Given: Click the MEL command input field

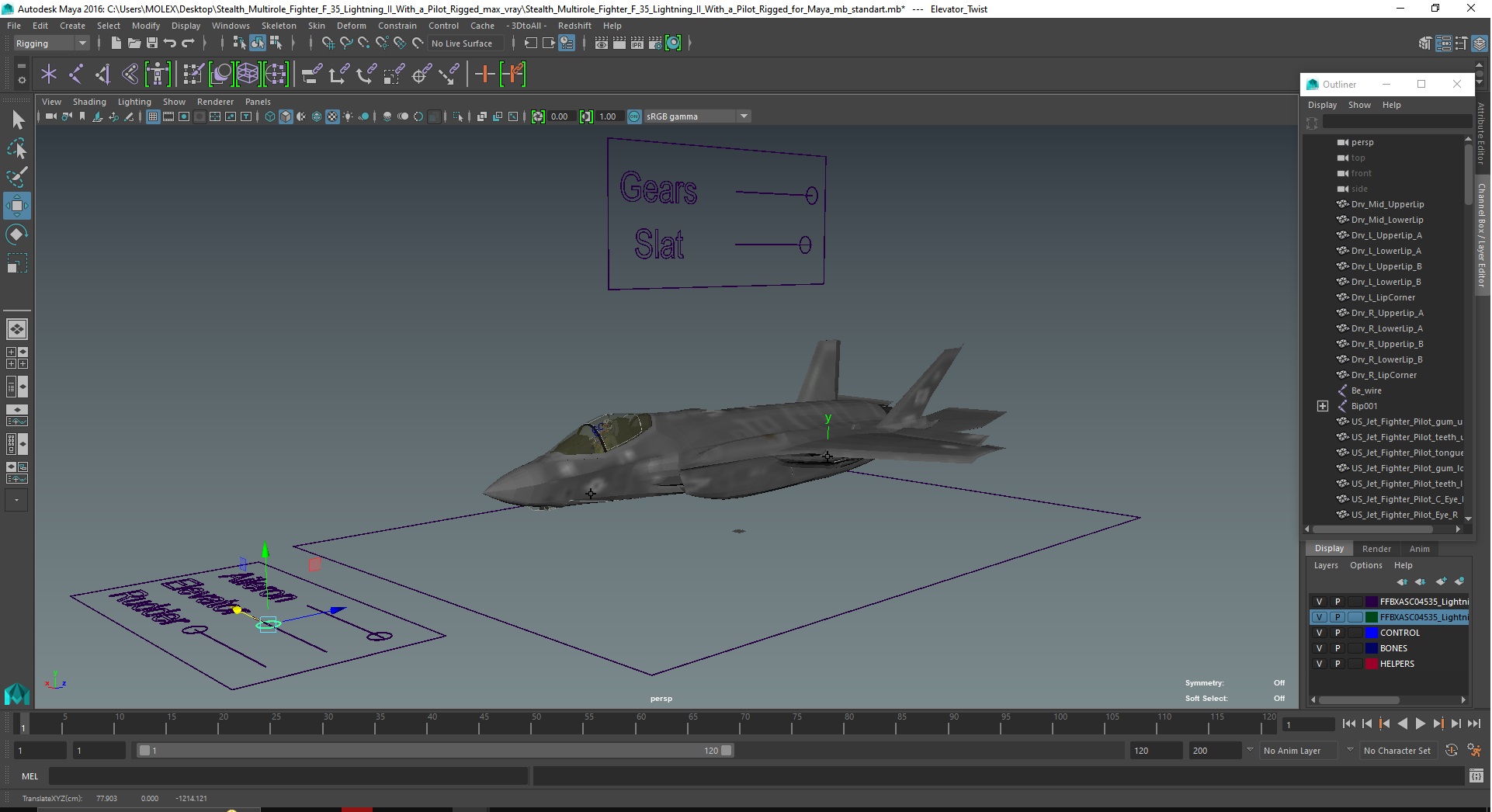Looking at the screenshot, I should click(288, 776).
